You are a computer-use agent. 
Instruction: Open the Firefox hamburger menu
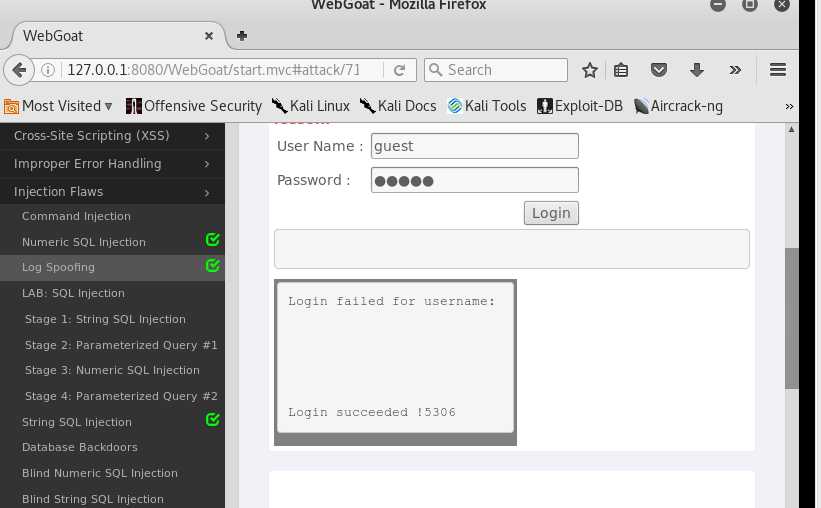click(778, 70)
